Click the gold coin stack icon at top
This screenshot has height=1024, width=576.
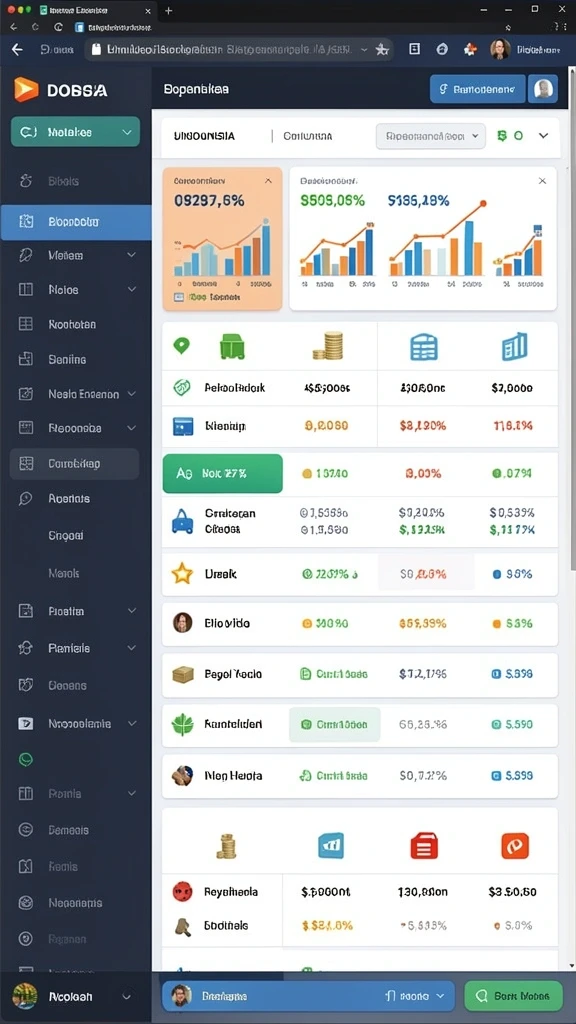pos(328,345)
